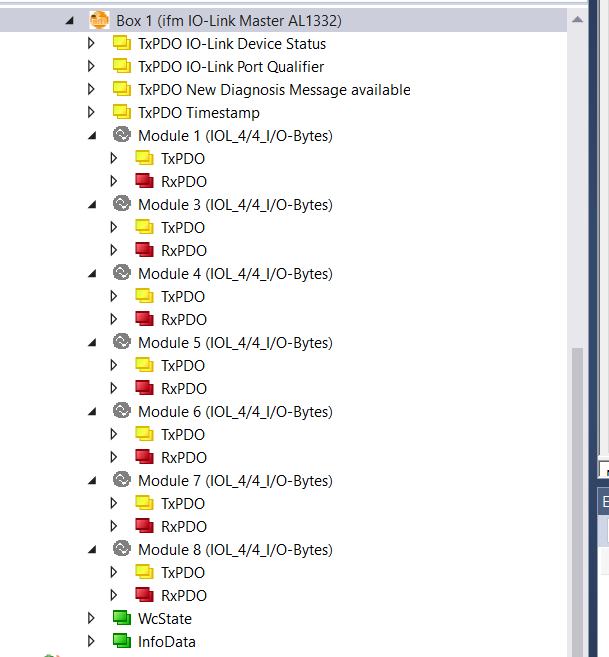This screenshot has height=657, width=609.
Task: Click the green InfoData icon
Action: (122, 641)
